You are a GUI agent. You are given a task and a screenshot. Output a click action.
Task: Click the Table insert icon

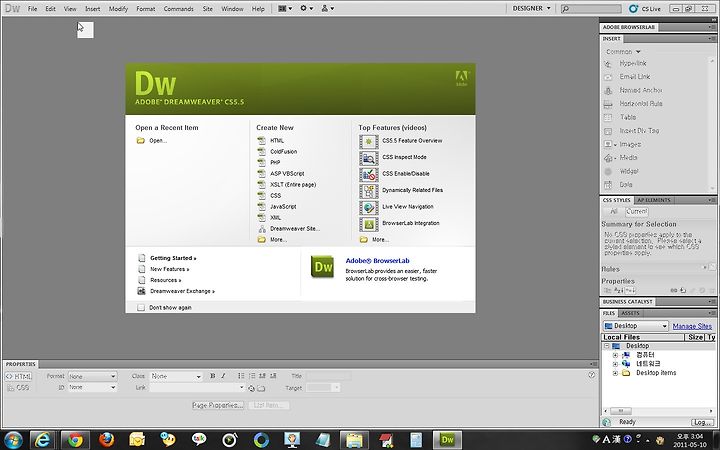tap(608, 118)
